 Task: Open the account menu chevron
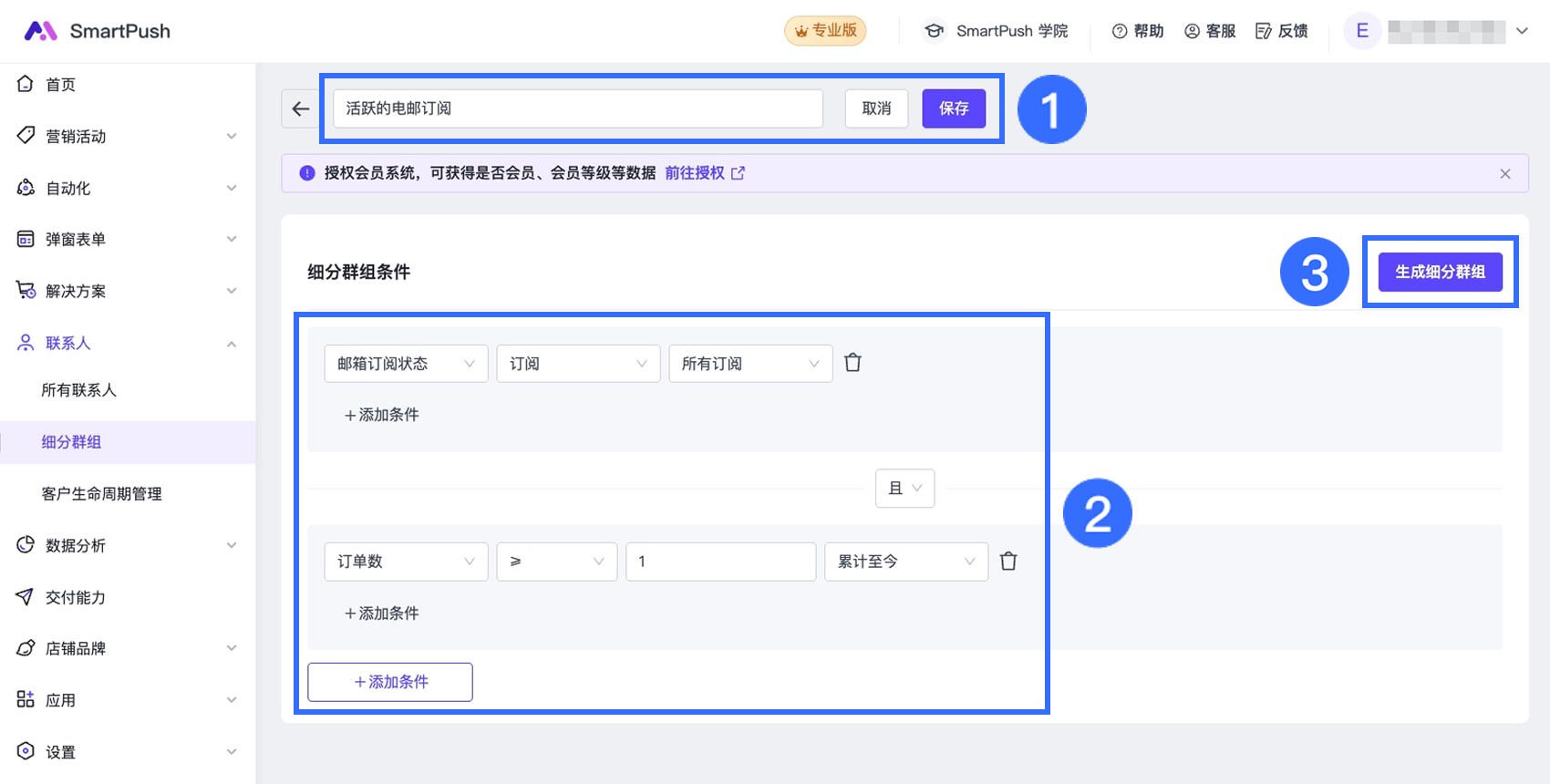click(1522, 31)
